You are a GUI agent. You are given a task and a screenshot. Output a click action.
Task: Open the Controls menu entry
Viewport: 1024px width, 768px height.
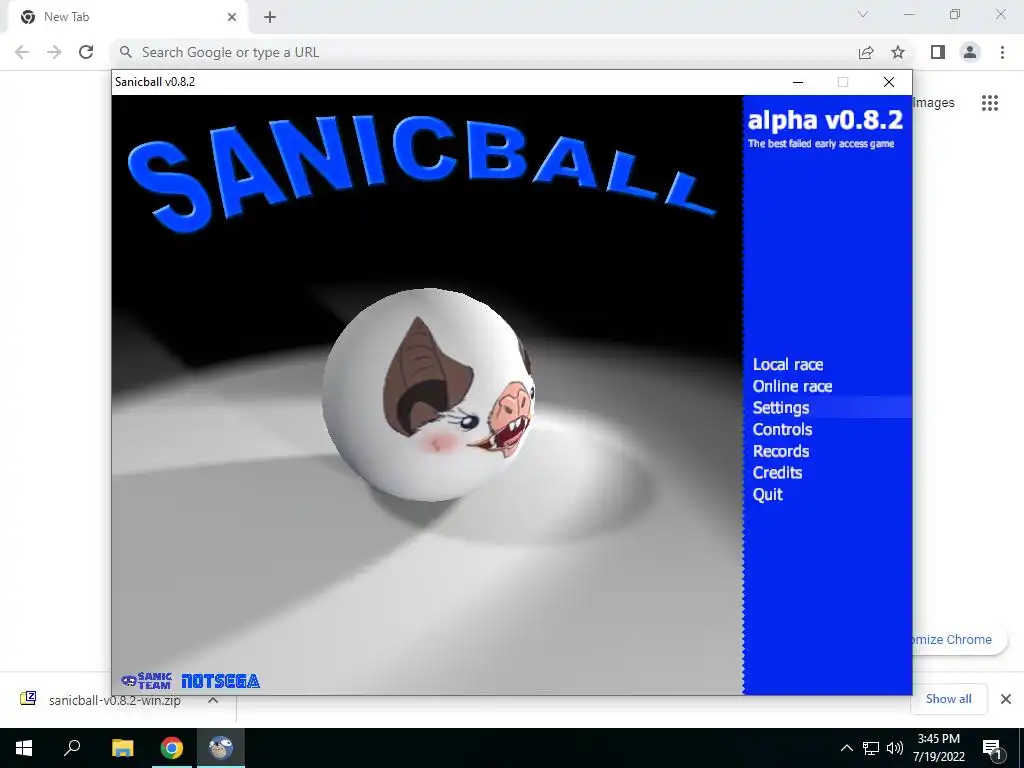pyautogui.click(x=782, y=429)
